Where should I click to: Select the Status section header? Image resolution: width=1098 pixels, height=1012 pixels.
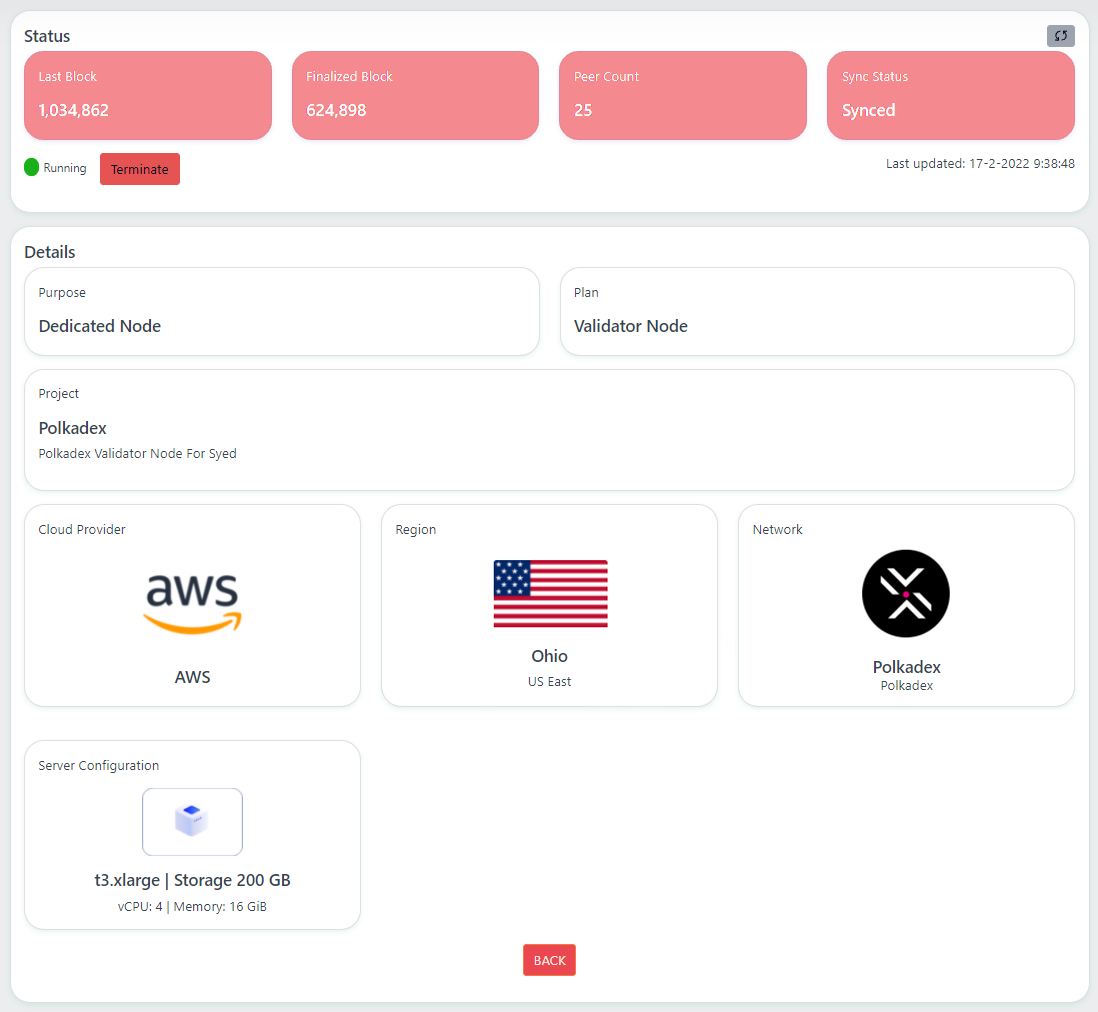[45, 36]
